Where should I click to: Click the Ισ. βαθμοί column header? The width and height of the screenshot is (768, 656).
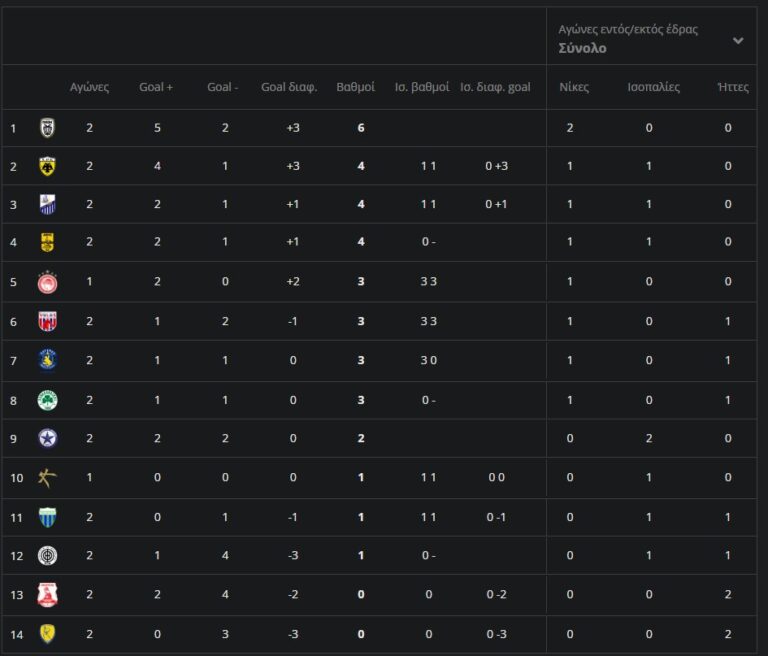421,87
